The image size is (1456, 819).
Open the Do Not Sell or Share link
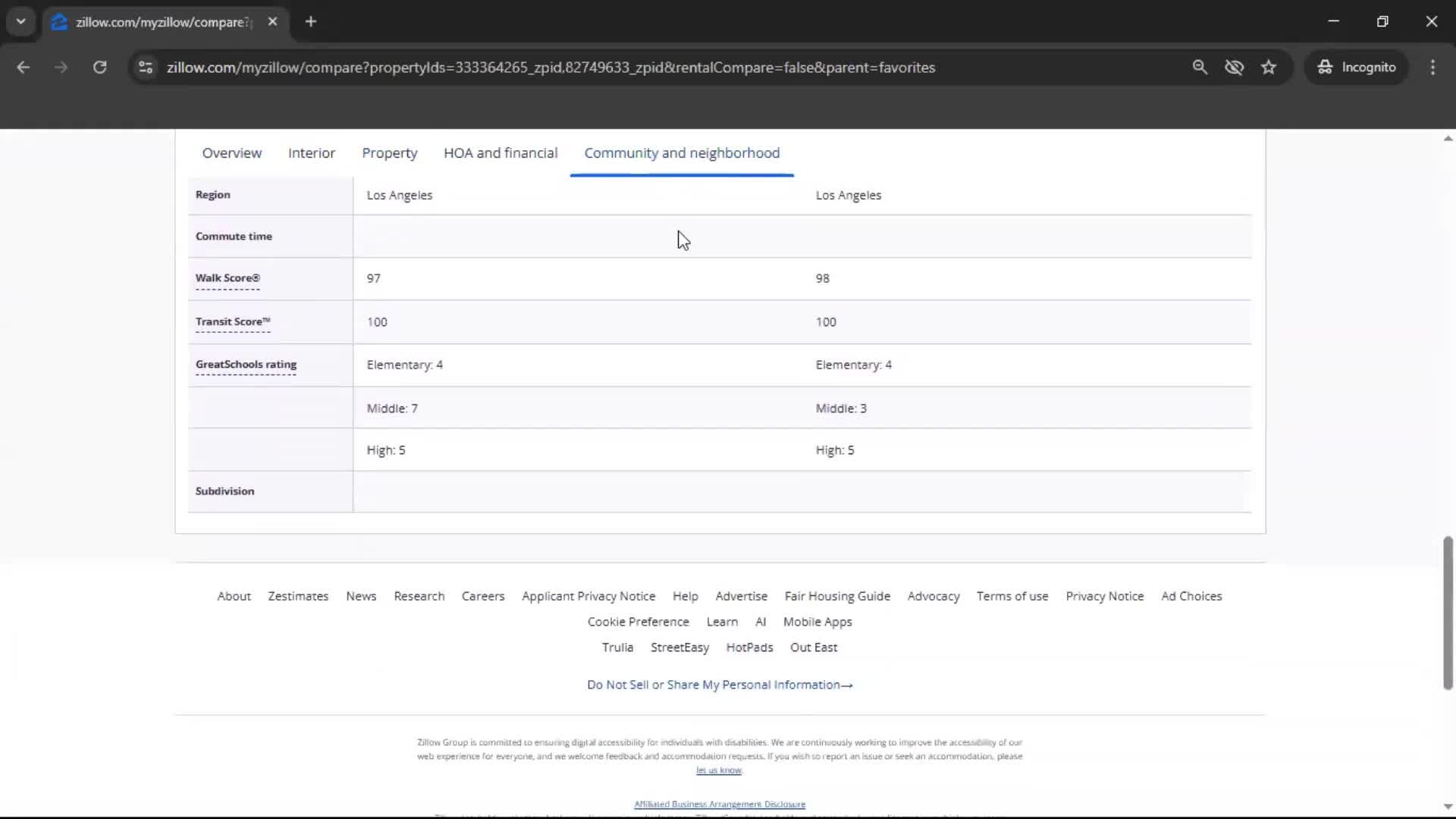719,684
